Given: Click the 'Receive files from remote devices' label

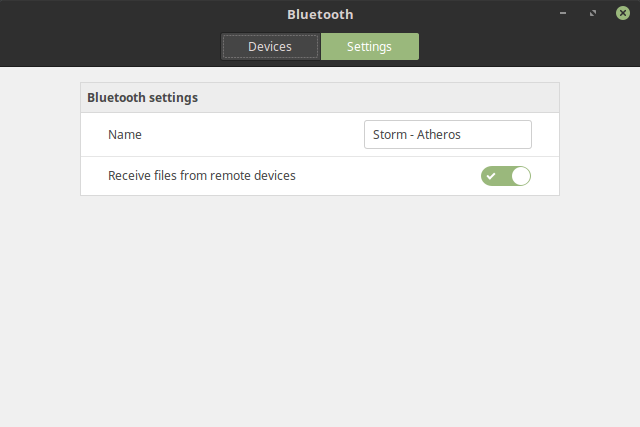Looking at the screenshot, I should [202, 176].
